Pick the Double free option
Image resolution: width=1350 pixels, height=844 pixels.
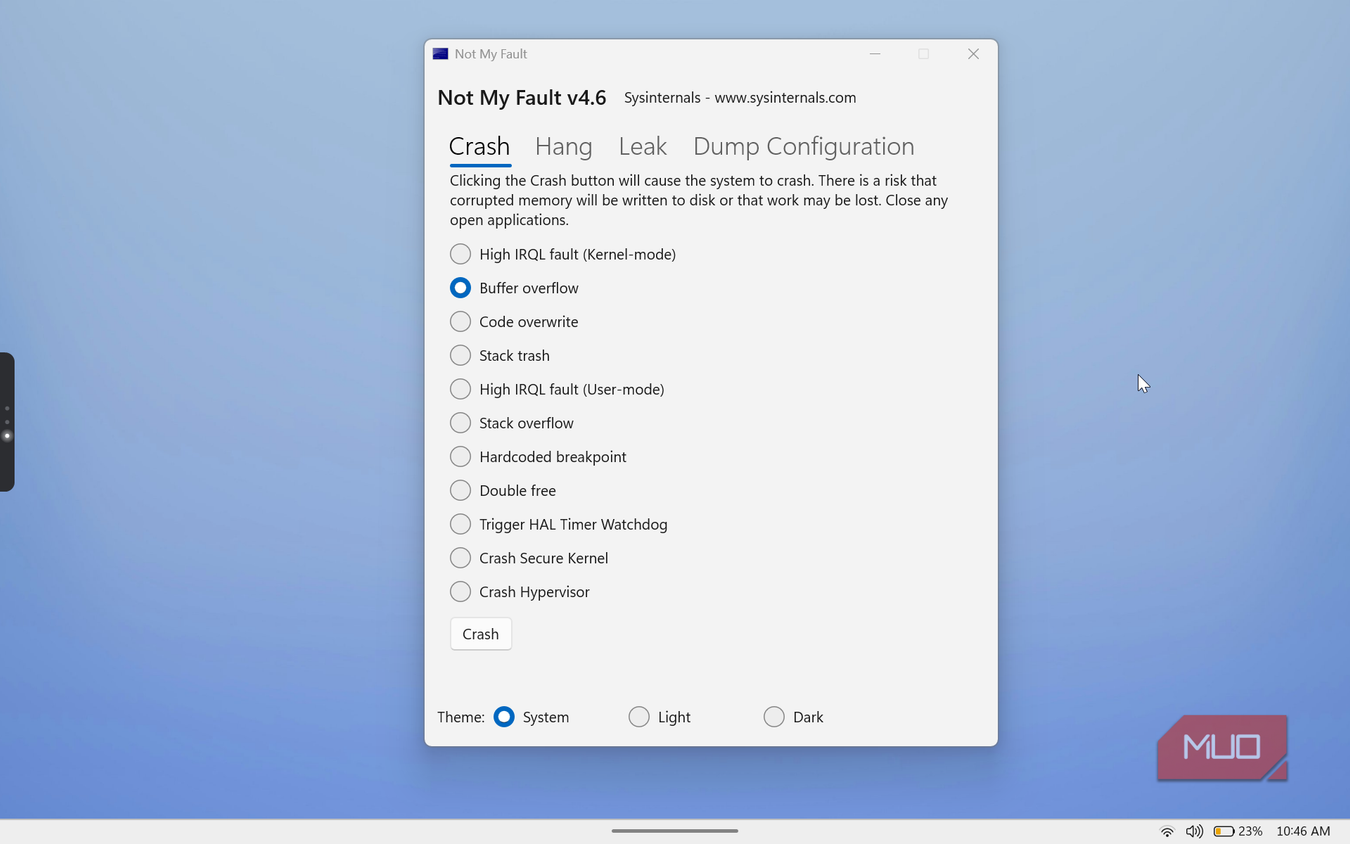click(503, 490)
